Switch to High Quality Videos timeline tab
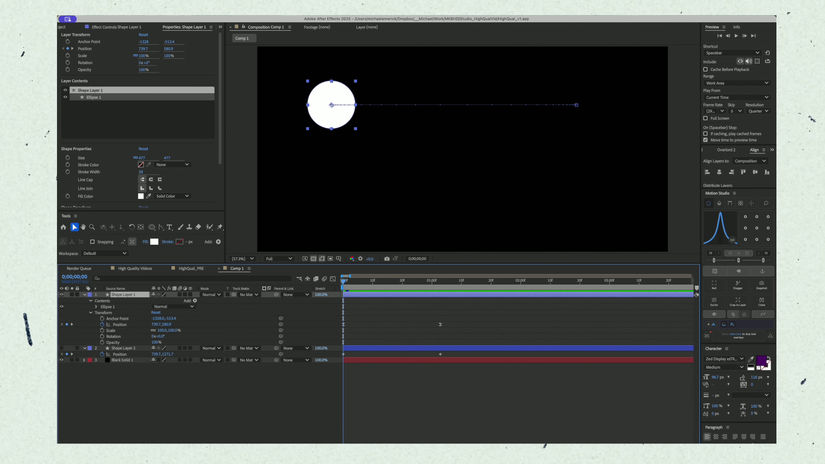 pos(135,268)
